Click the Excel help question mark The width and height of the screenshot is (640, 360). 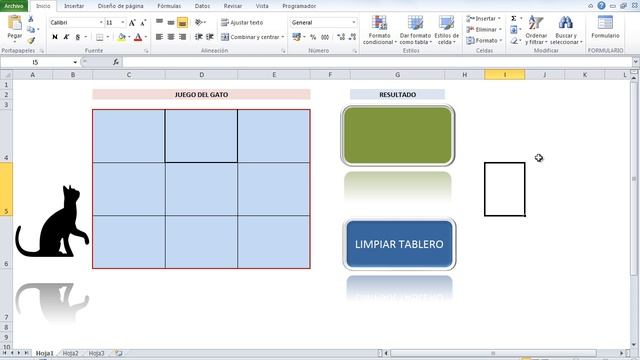click(x=601, y=6)
